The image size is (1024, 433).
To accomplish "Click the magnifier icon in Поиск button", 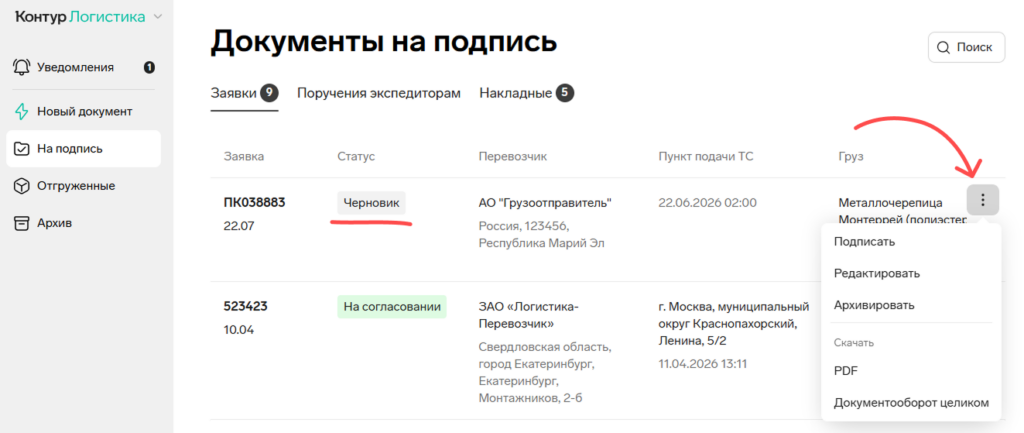I will pos(943,47).
